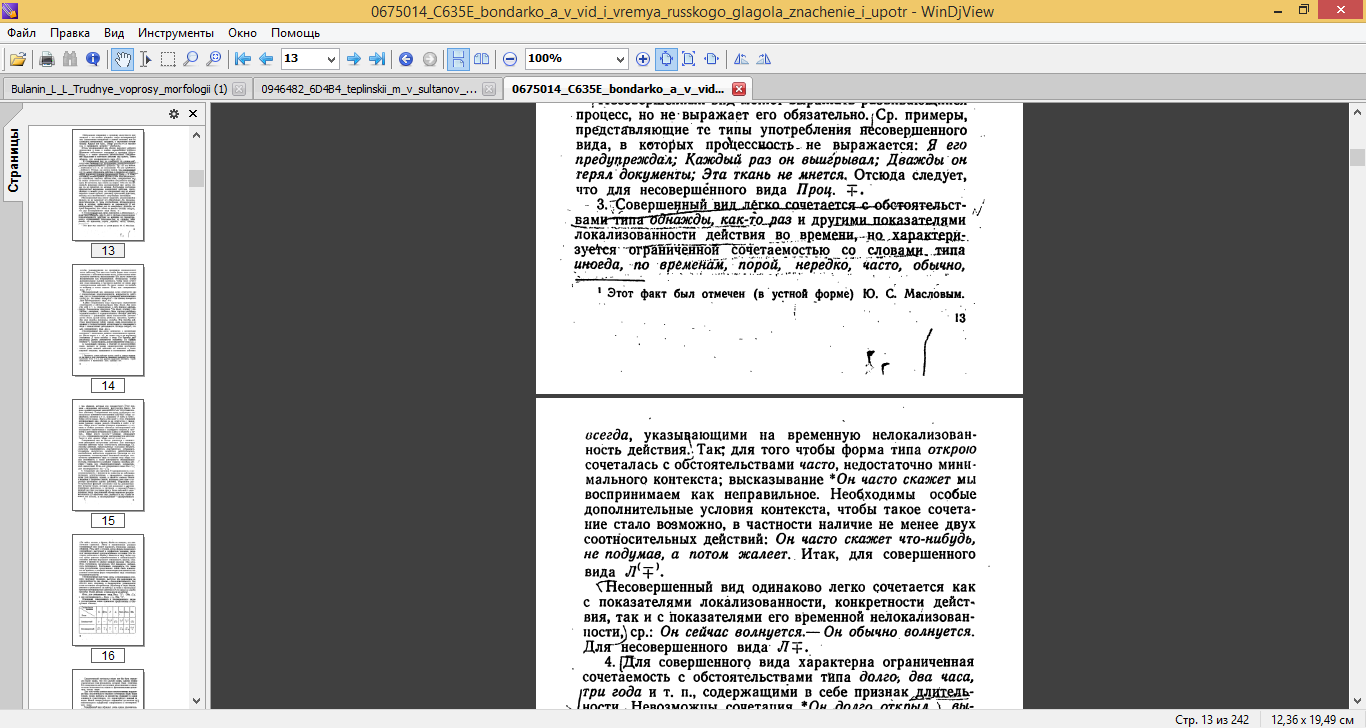Click thumbnails panel scroll up arrow
Image resolution: width=1366 pixels, height=728 pixels.
196,133
